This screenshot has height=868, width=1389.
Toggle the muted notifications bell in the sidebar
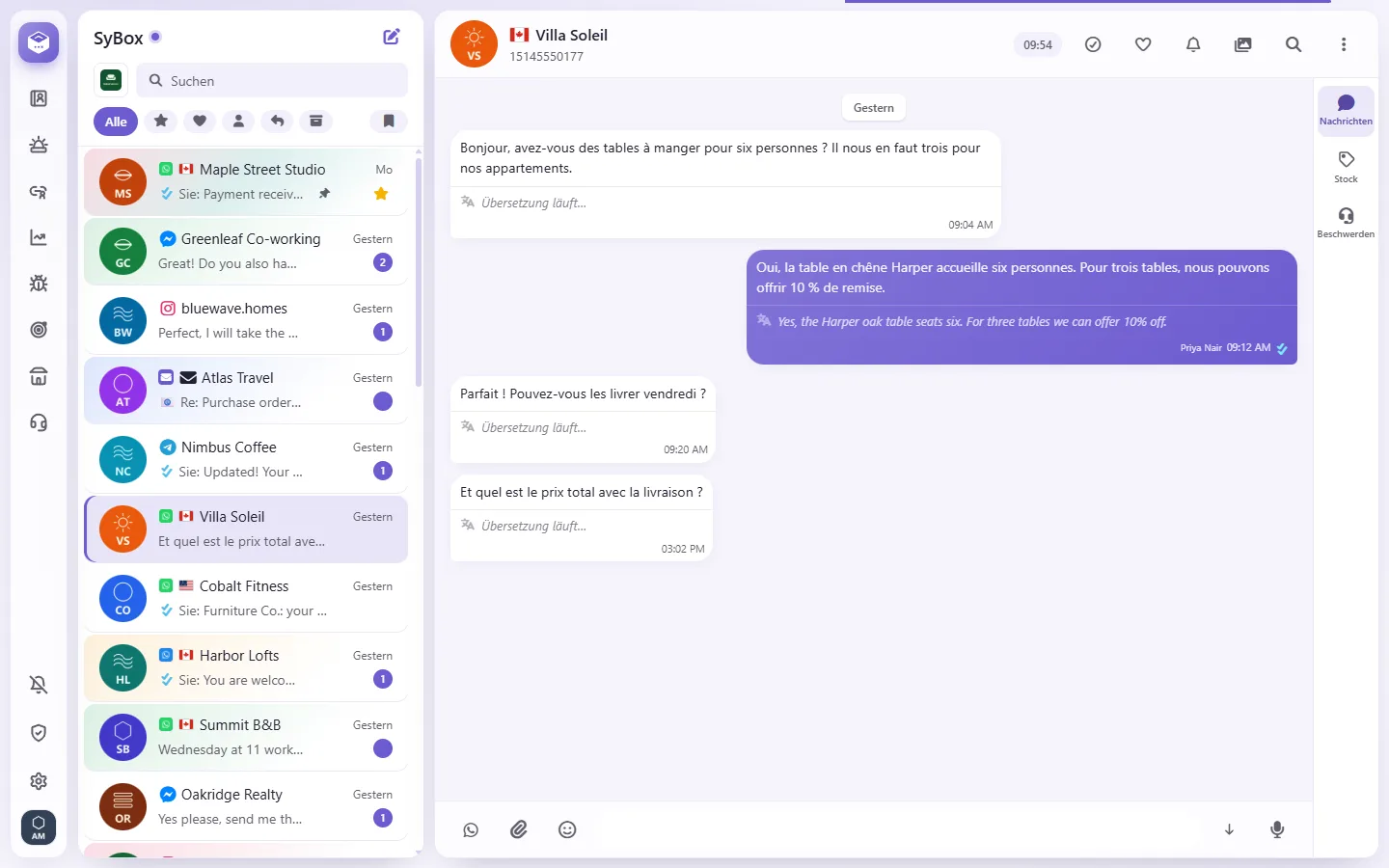click(x=39, y=685)
